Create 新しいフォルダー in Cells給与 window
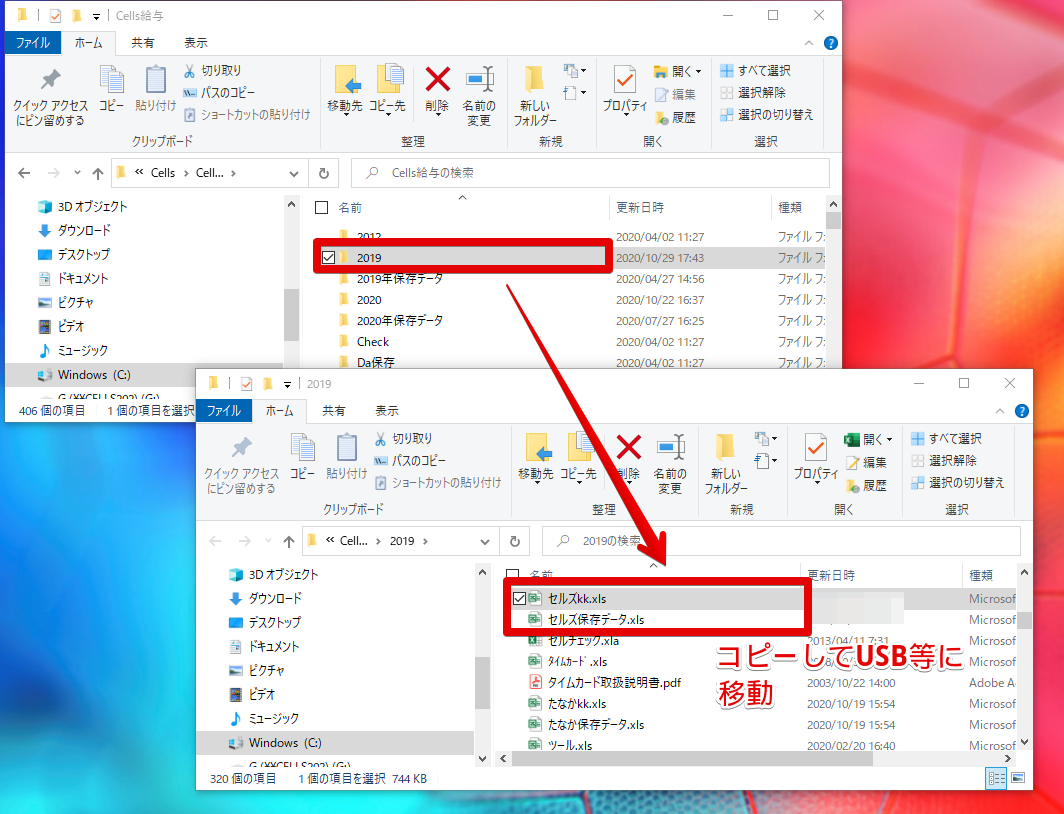This screenshot has width=1064, height=814. pos(535,96)
